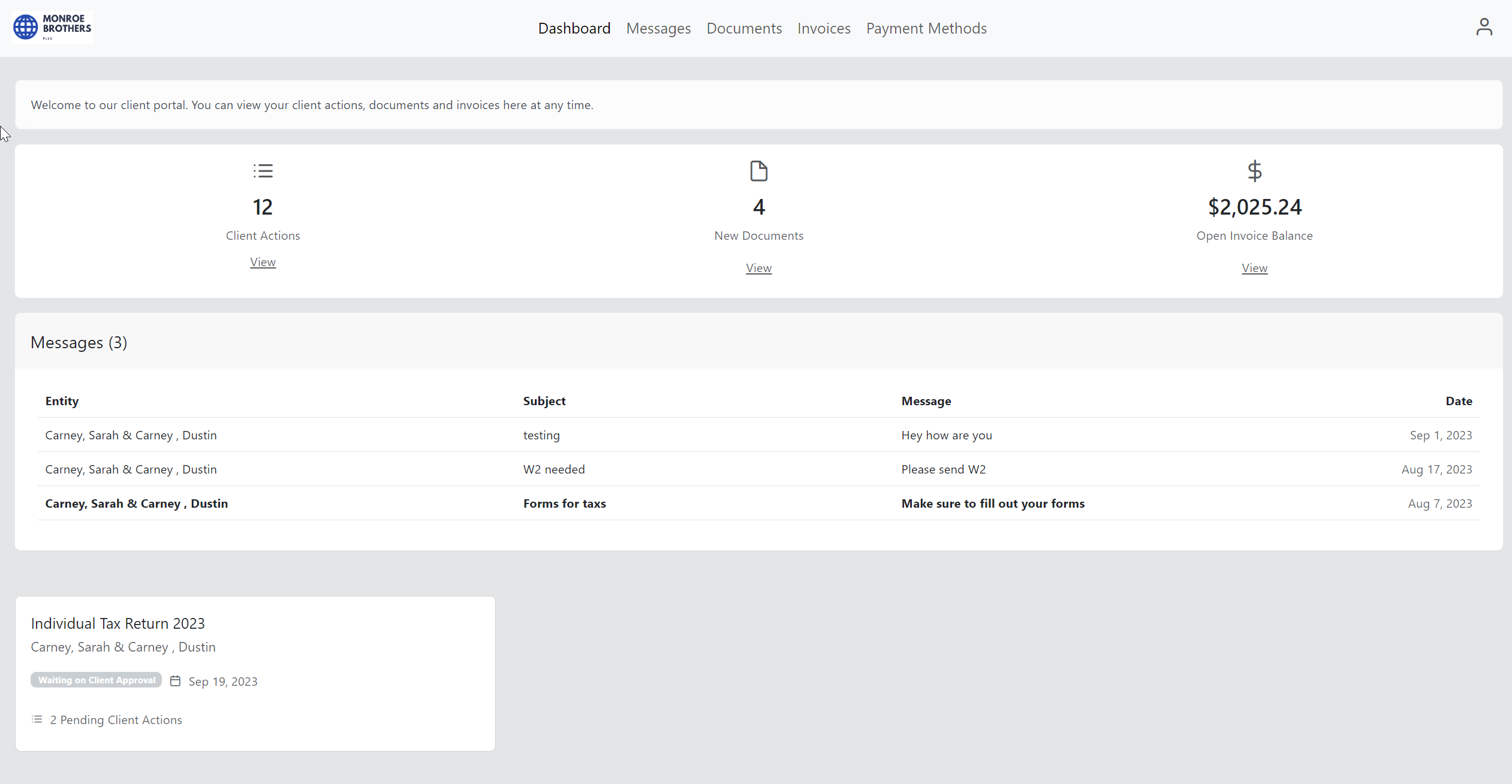Viewport: 1512px width, 784px height.
Task: Click the calendar icon on the tax return card
Action: point(175,681)
